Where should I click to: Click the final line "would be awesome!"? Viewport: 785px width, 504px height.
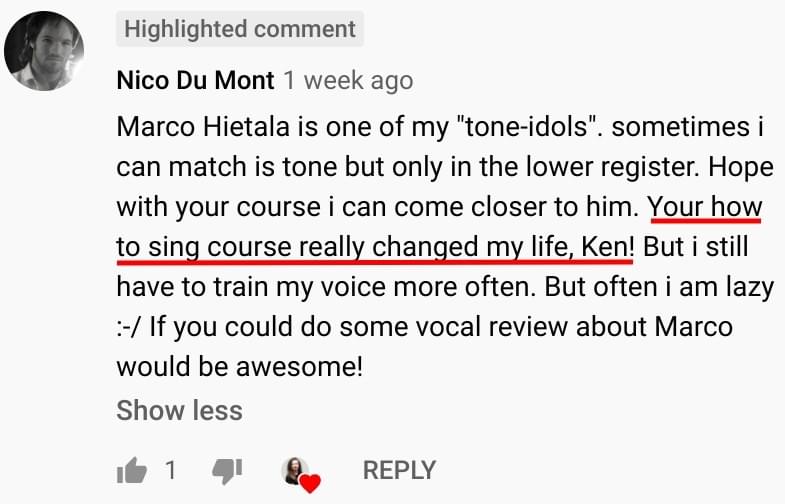[239, 367]
